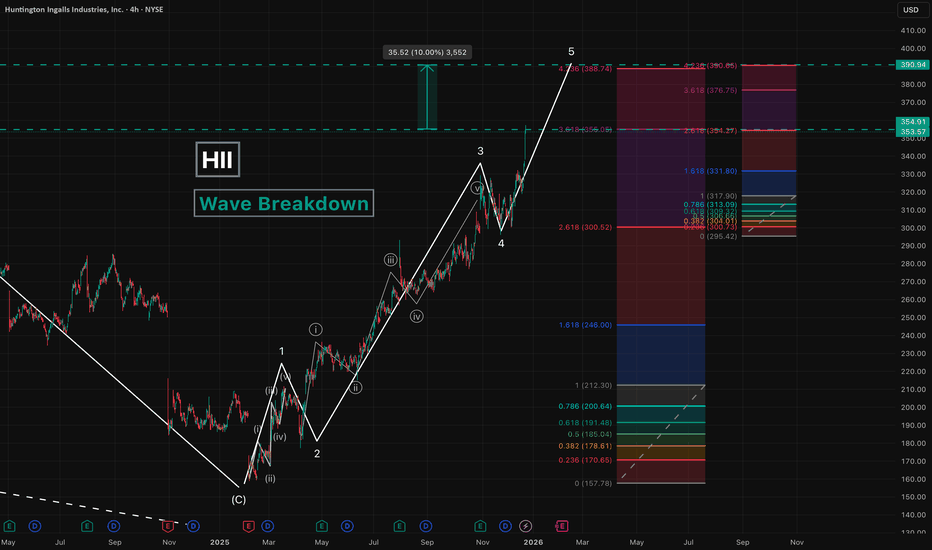Click the 354.91 price axis label

point(913,122)
